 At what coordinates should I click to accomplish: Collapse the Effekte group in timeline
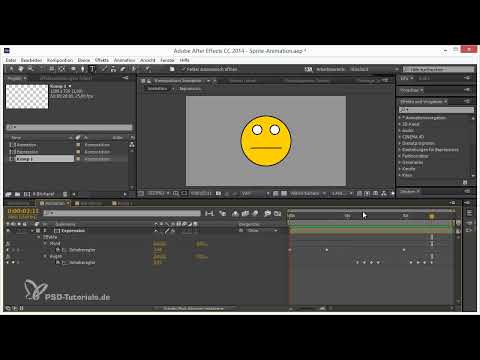(x=39, y=237)
